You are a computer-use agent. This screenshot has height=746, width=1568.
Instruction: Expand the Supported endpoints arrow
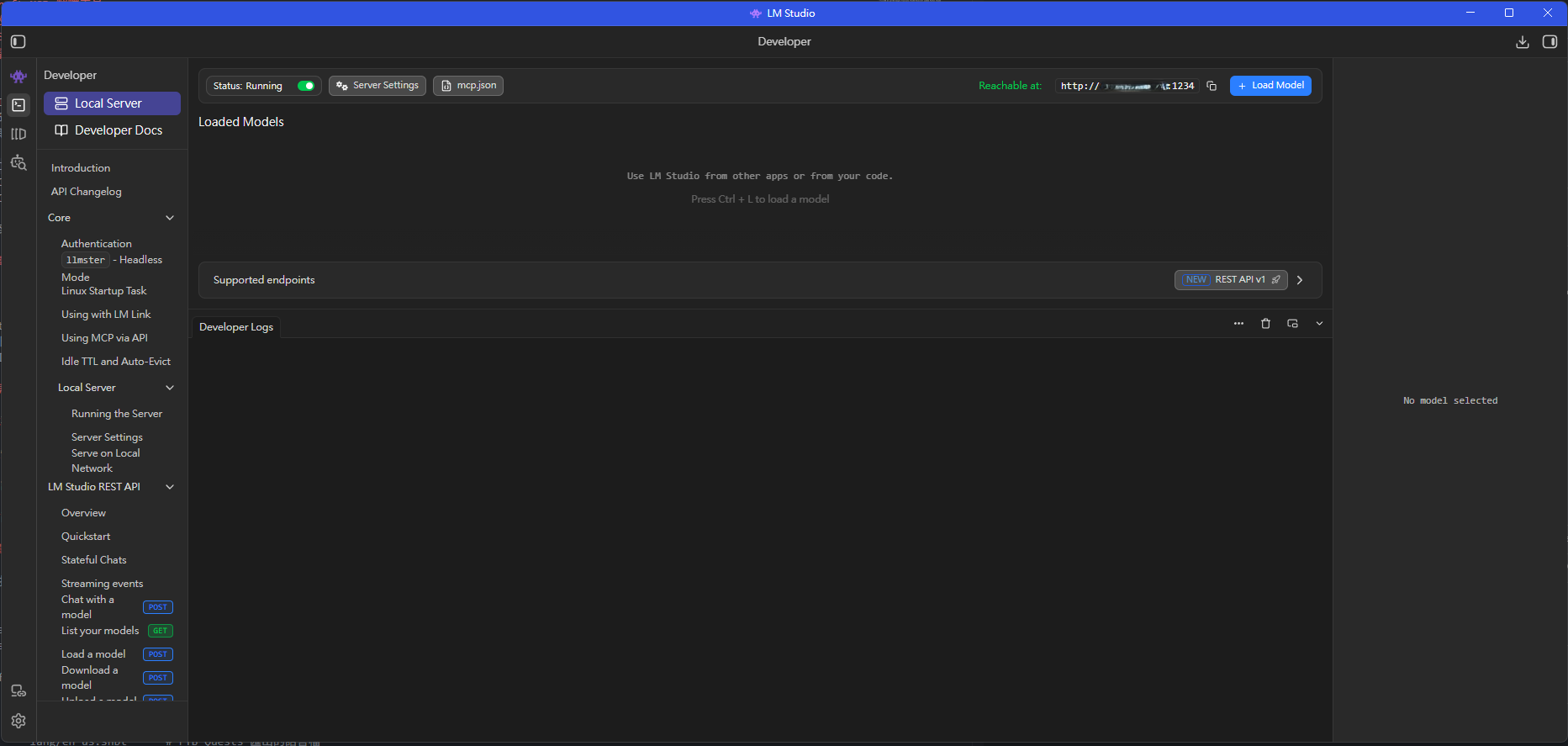[x=1300, y=280]
